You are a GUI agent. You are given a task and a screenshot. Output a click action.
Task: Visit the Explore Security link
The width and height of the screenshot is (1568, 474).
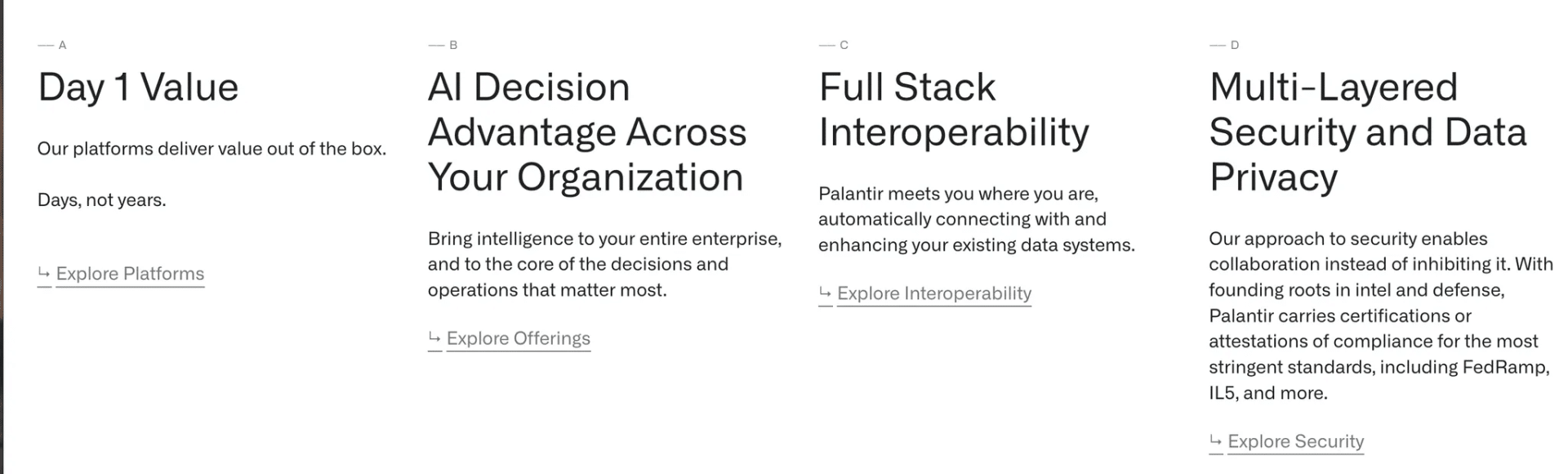[1295, 441]
